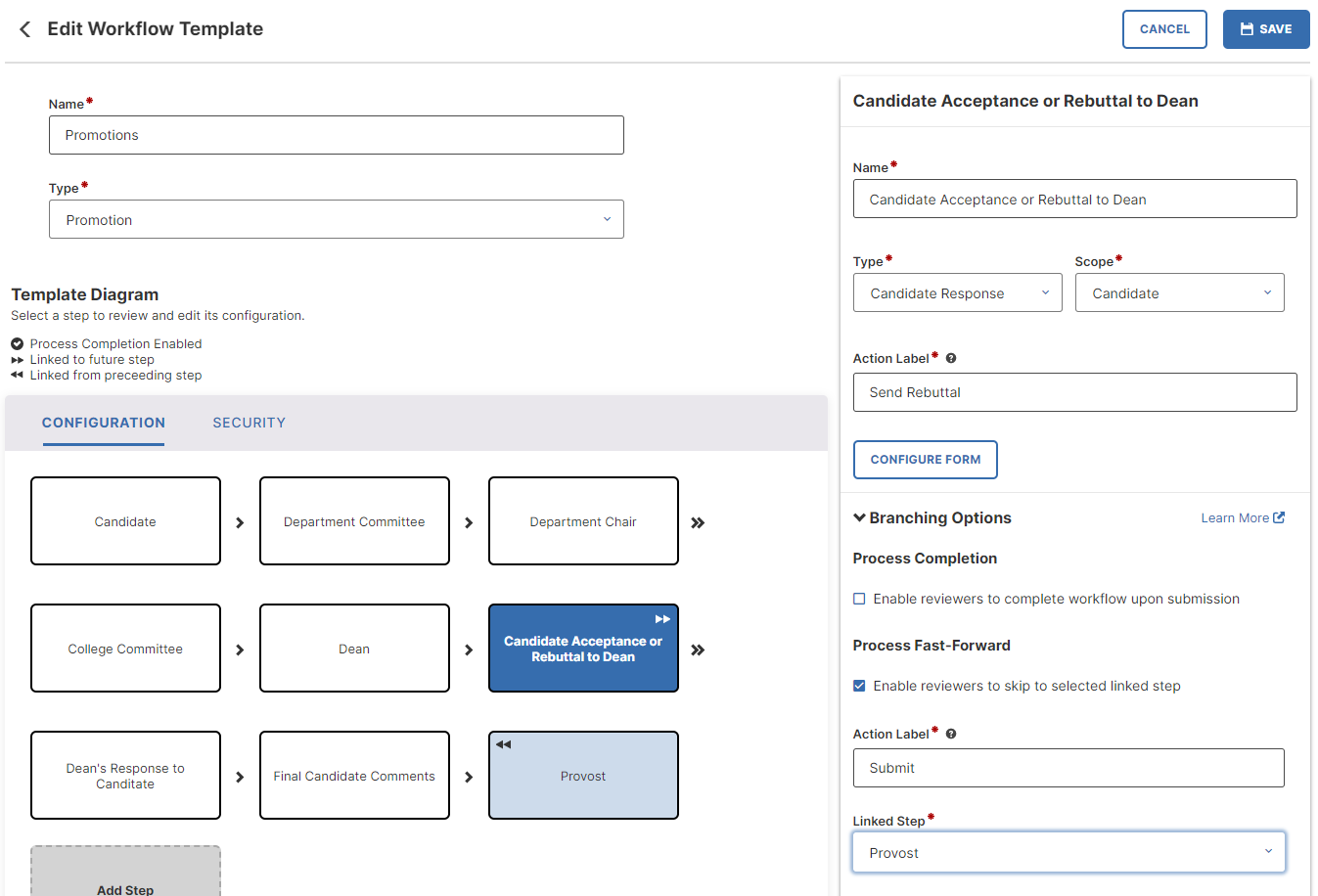Click the Process Fast-Forward heading
The image size is (1318, 896).
[x=932, y=646]
